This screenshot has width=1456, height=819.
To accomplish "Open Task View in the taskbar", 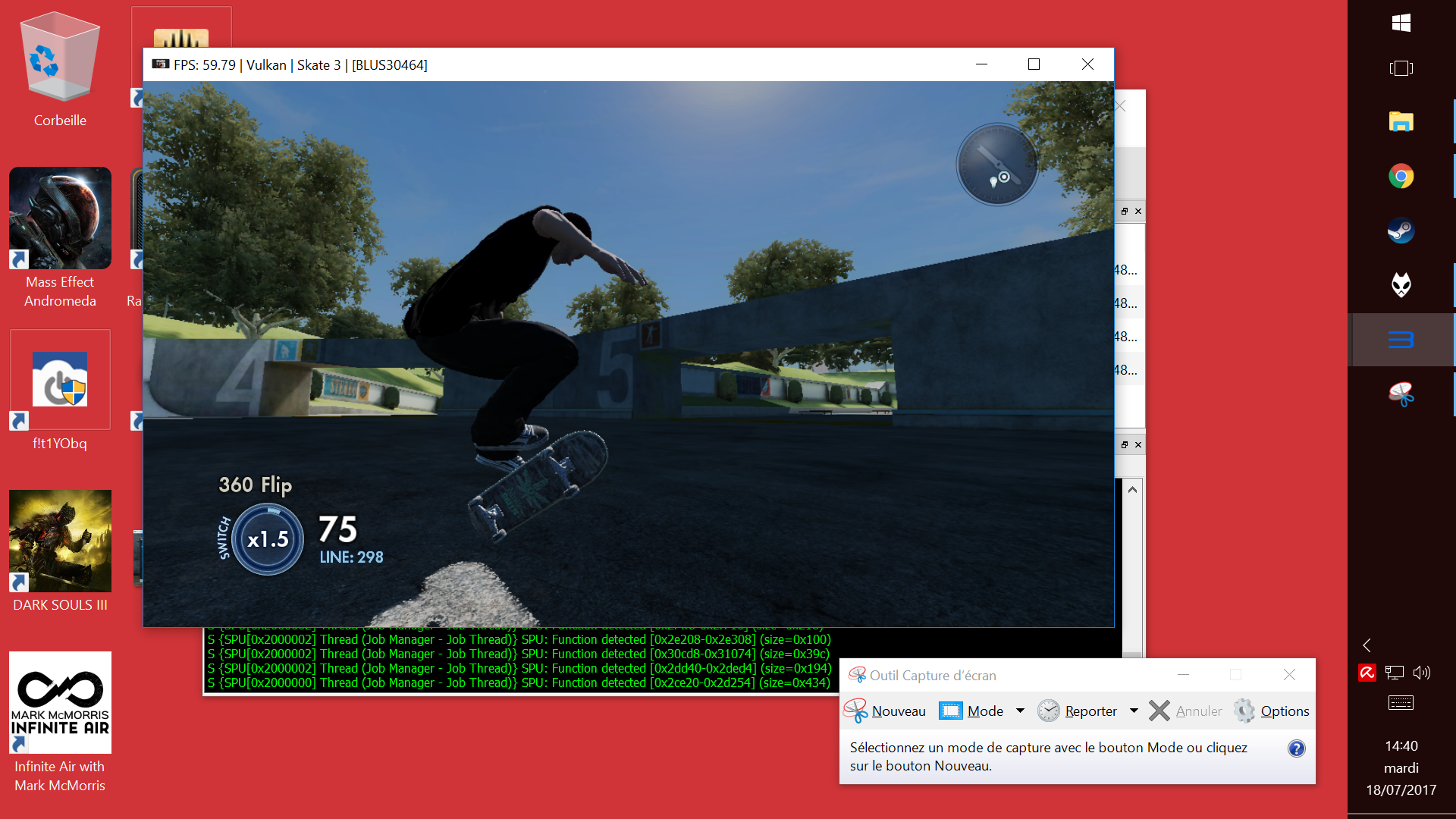I will click(1401, 68).
